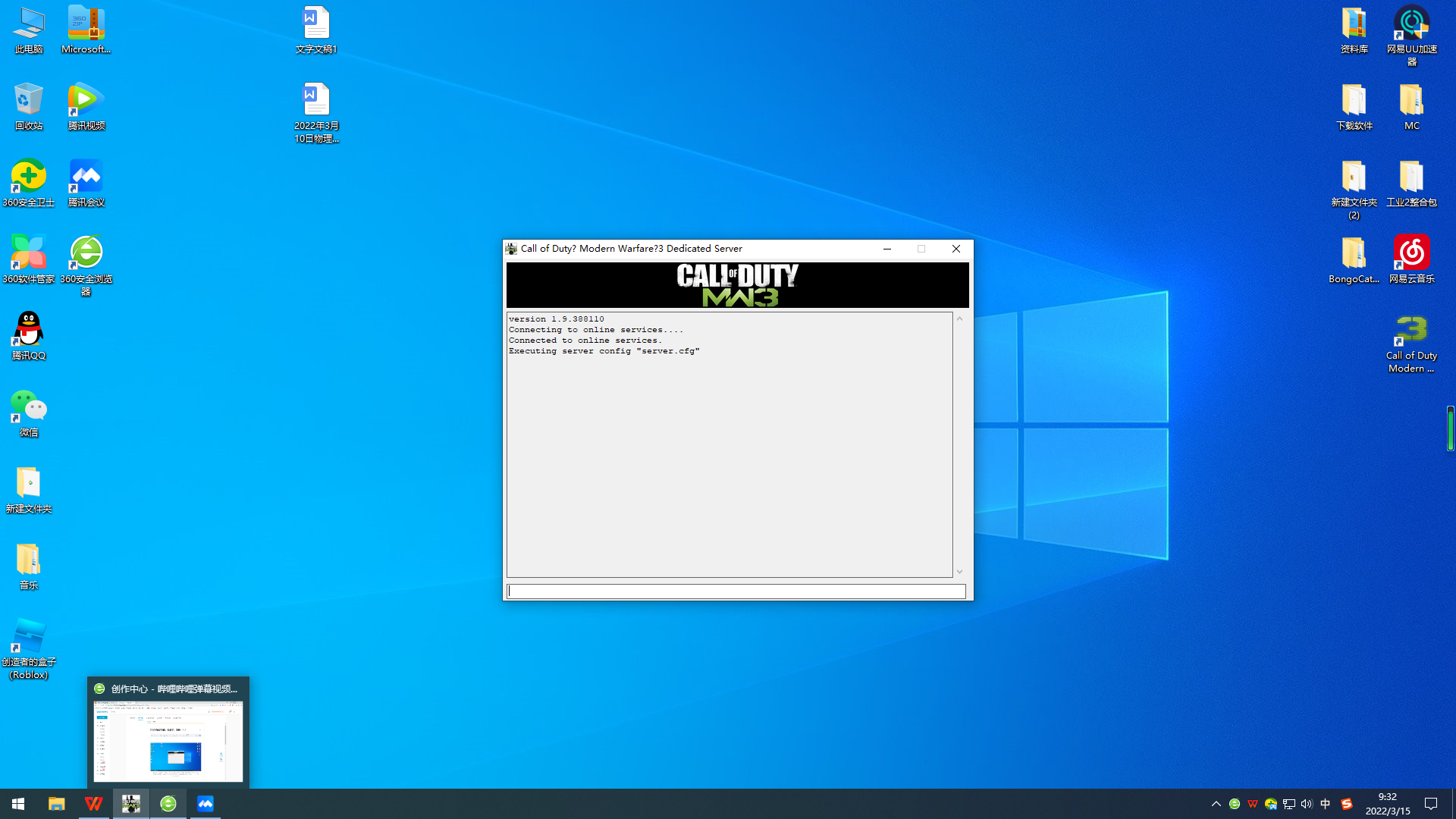Select the 2022年3月10日物理 document icon
Viewport: 1456px width, 819px height.
316,113
